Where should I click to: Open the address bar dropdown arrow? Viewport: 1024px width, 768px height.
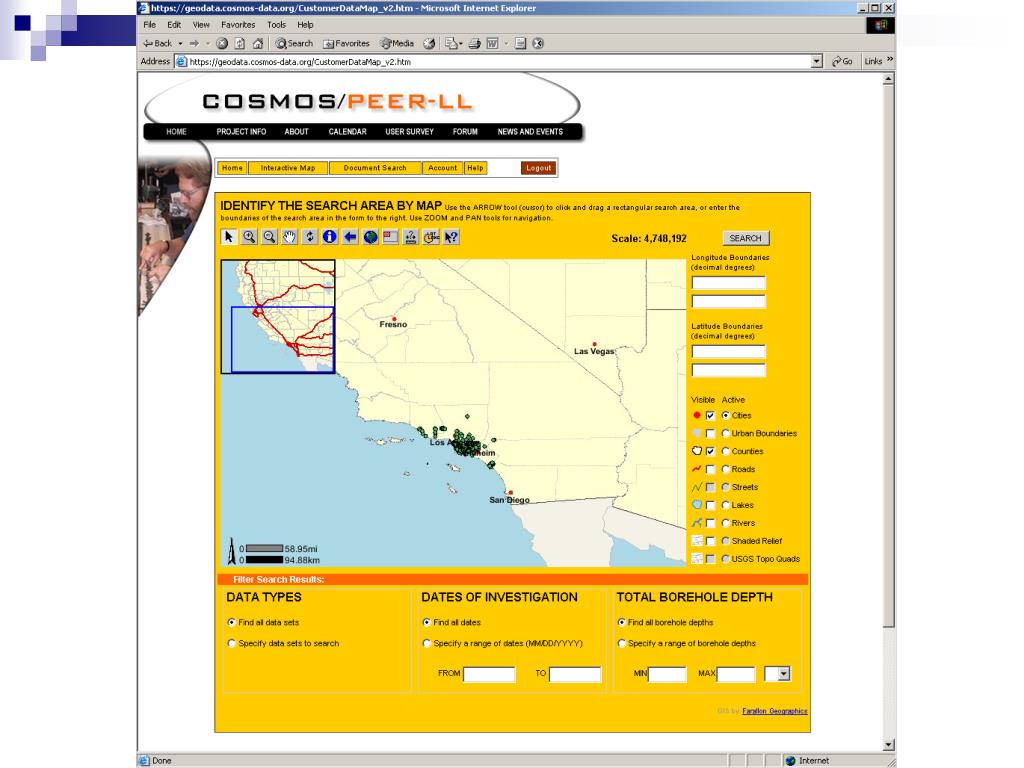[816, 61]
